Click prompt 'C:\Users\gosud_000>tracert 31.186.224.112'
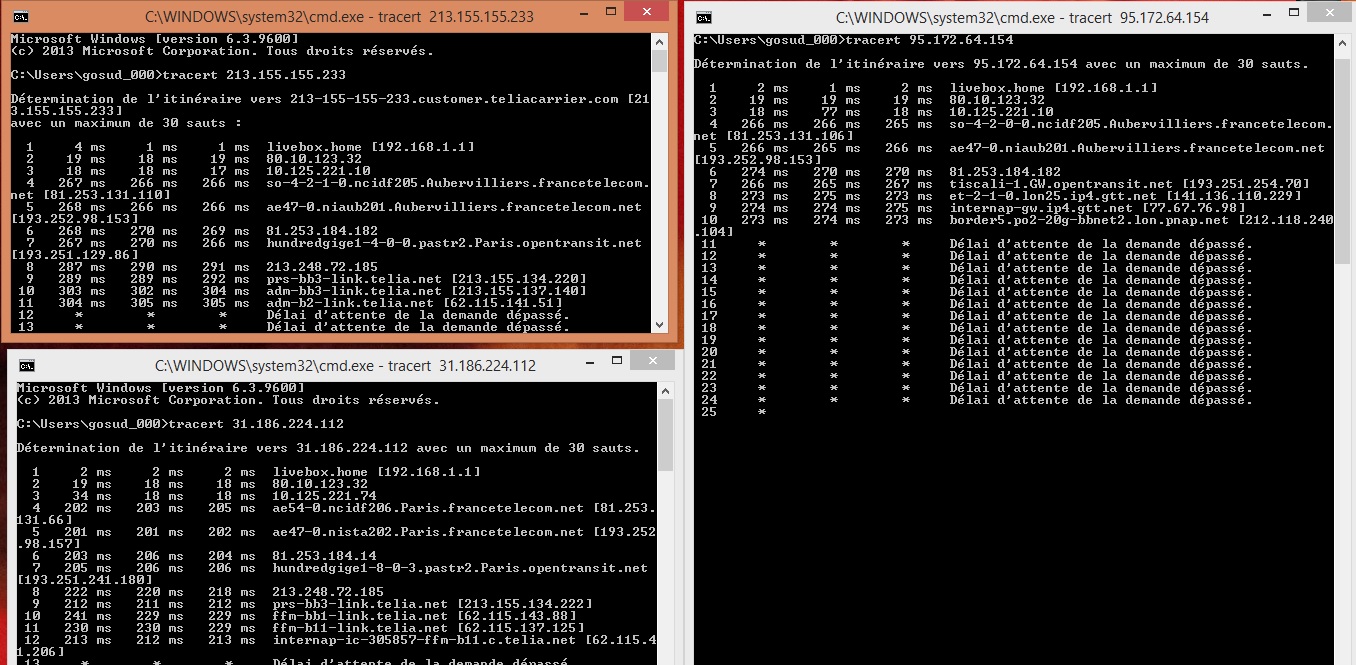This screenshot has height=665, width=1356. point(180,424)
